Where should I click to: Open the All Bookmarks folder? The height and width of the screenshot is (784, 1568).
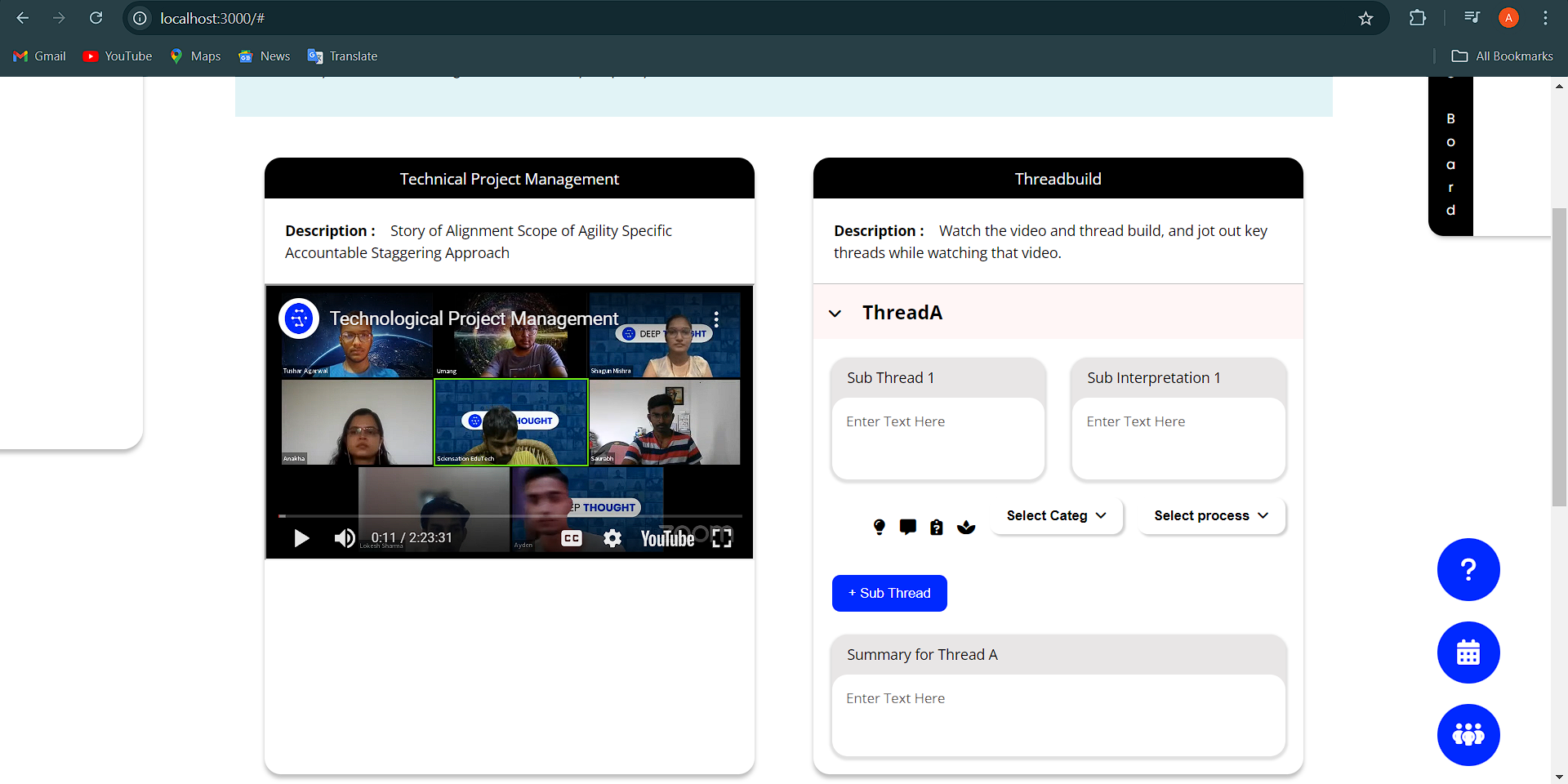[x=1502, y=56]
